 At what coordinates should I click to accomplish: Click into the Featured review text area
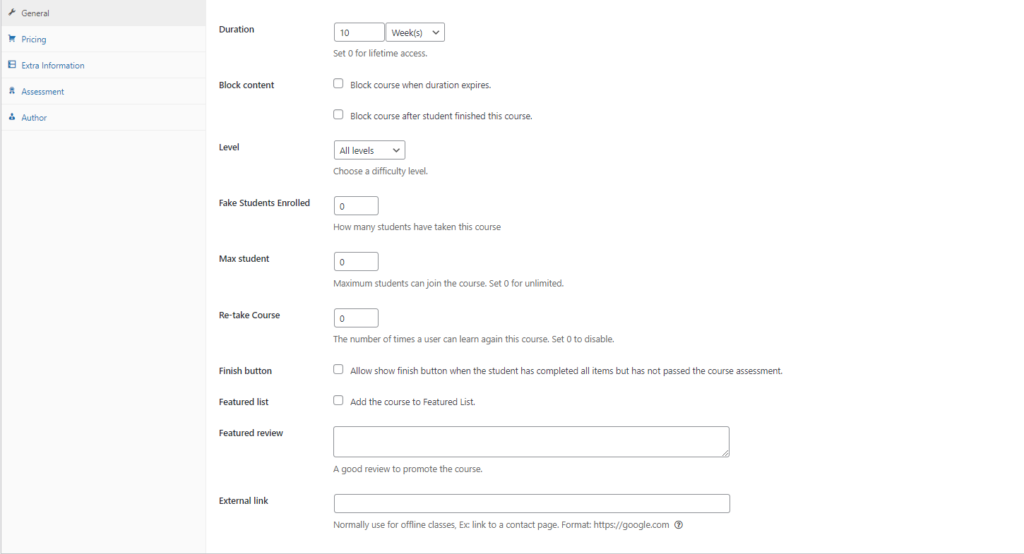tap(531, 442)
